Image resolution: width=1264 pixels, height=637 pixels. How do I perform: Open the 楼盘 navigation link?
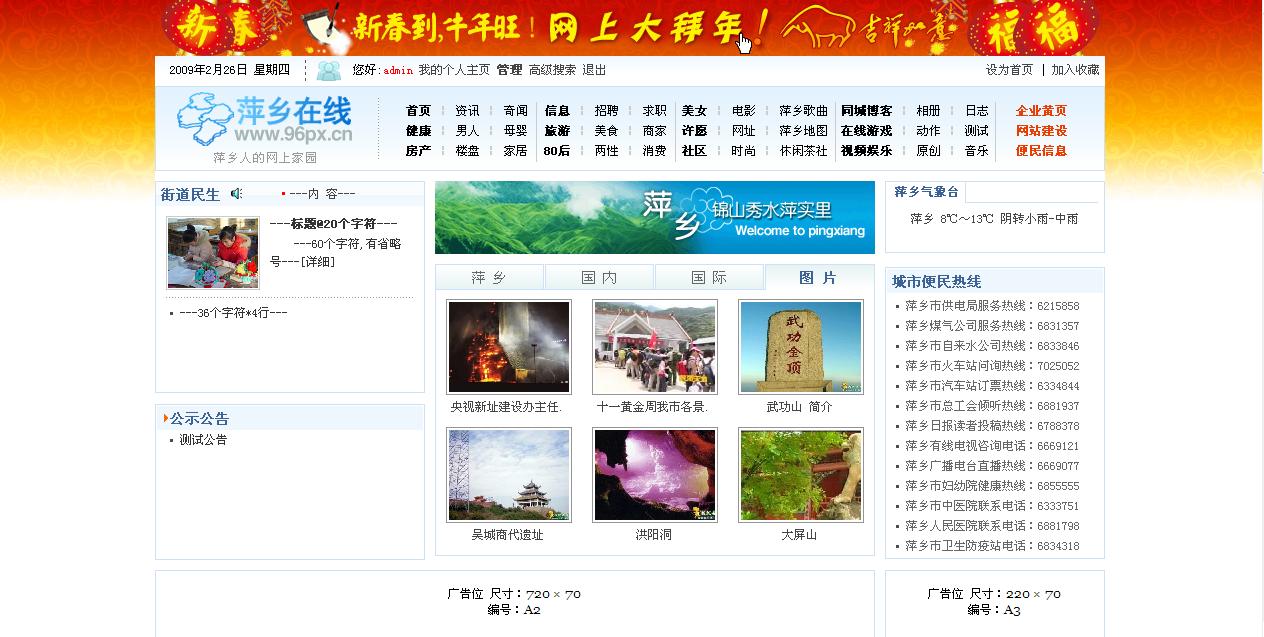tap(467, 151)
